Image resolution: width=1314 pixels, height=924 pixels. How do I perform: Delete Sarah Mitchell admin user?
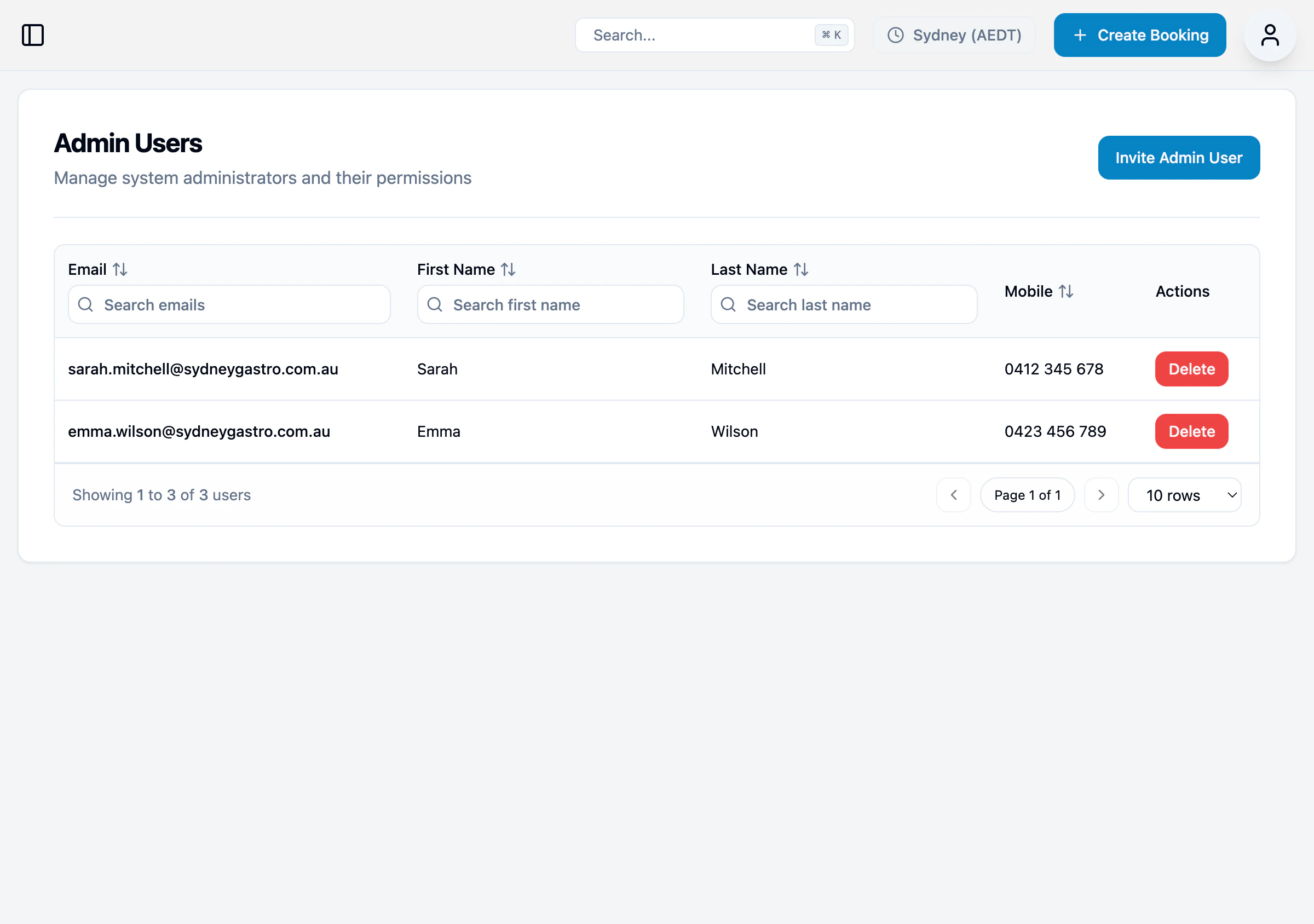[1191, 369]
